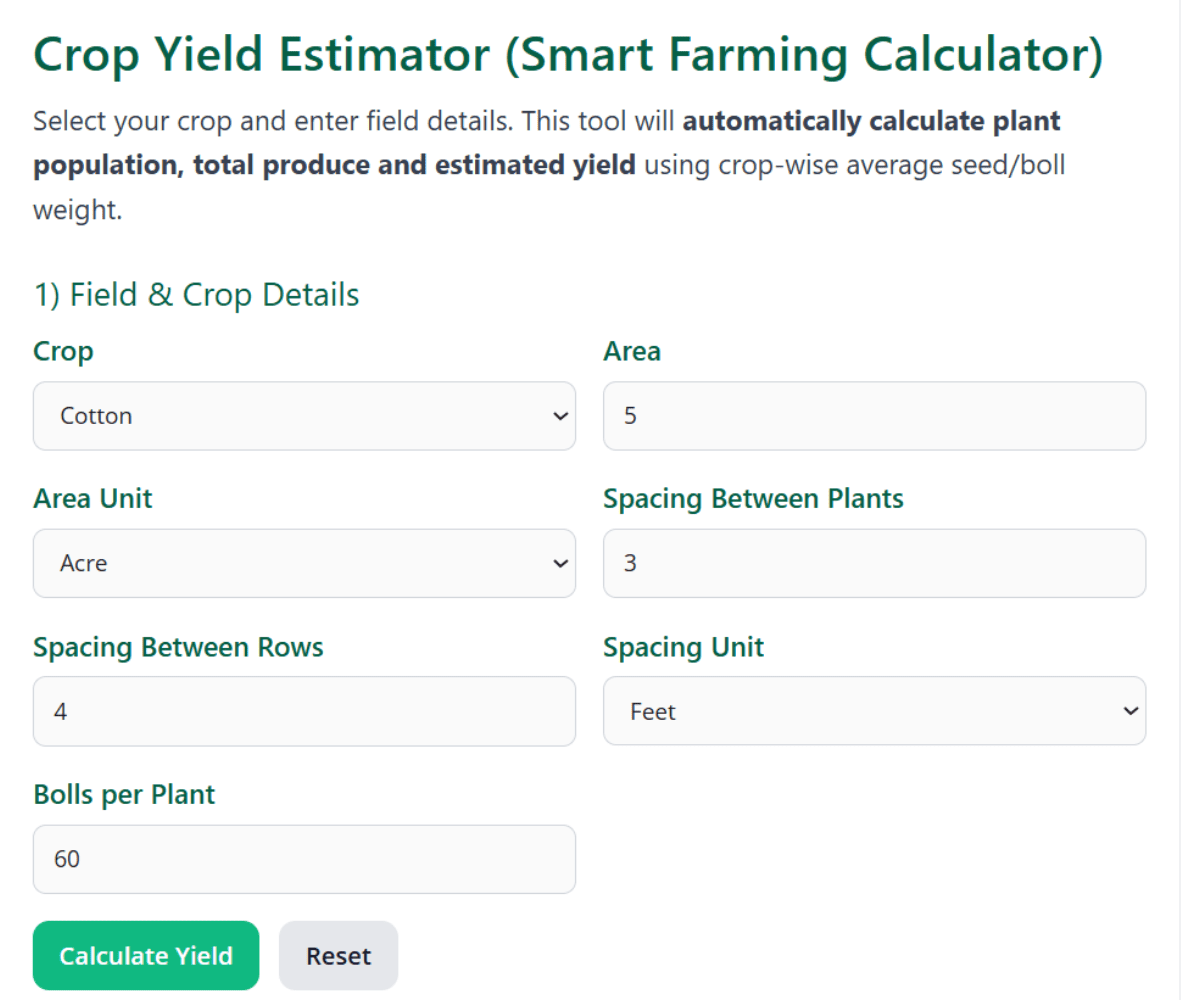1200x1000 pixels.
Task: Click the '1) Field & Crop Details' heading
Action: [x=196, y=295]
